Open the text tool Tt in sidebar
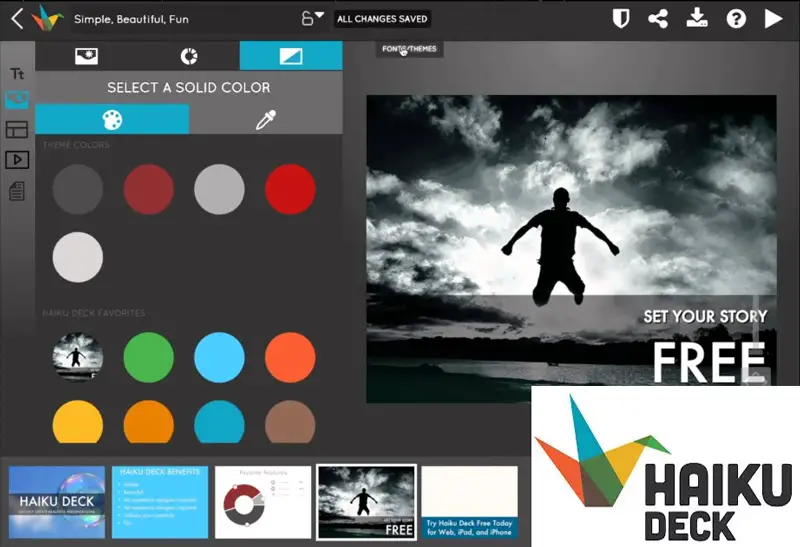Image resolution: width=800 pixels, height=547 pixels. (x=17, y=74)
